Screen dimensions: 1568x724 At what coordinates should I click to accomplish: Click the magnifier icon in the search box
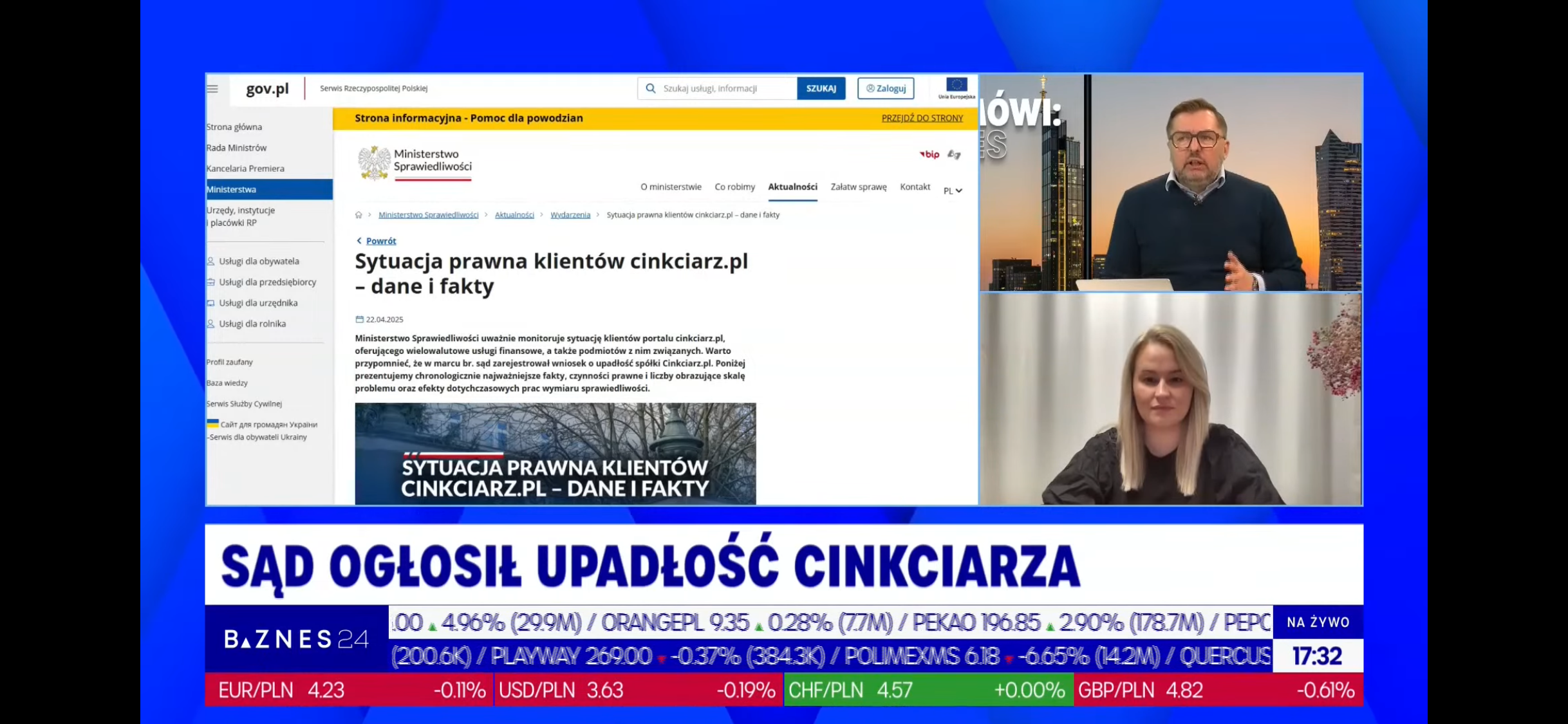point(651,88)
